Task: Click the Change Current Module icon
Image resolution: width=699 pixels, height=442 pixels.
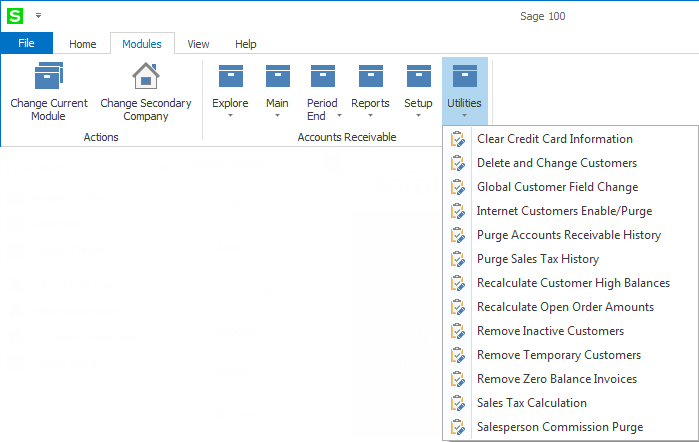Action: click(x=49, y=76)
